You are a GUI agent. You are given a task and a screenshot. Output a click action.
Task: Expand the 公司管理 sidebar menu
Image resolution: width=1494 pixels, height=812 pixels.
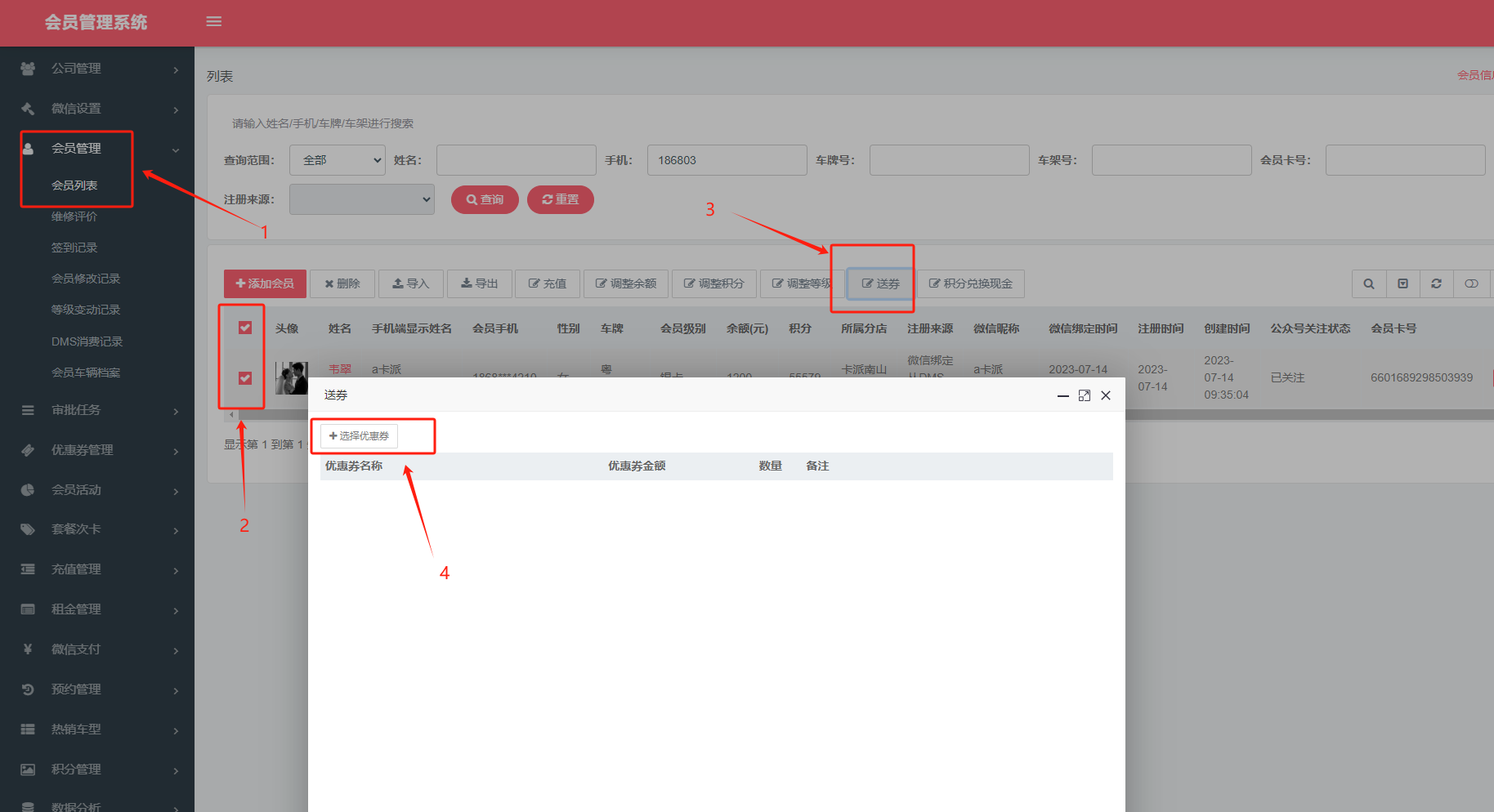coord(97,69)
